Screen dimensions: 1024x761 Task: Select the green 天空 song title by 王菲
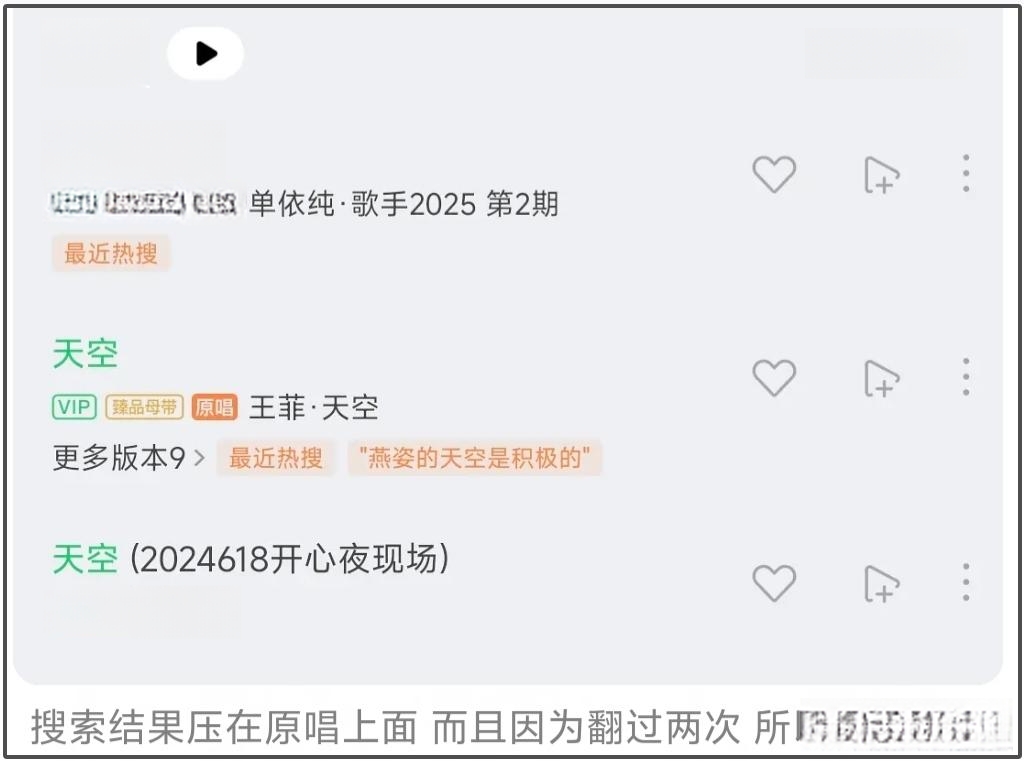85,355
